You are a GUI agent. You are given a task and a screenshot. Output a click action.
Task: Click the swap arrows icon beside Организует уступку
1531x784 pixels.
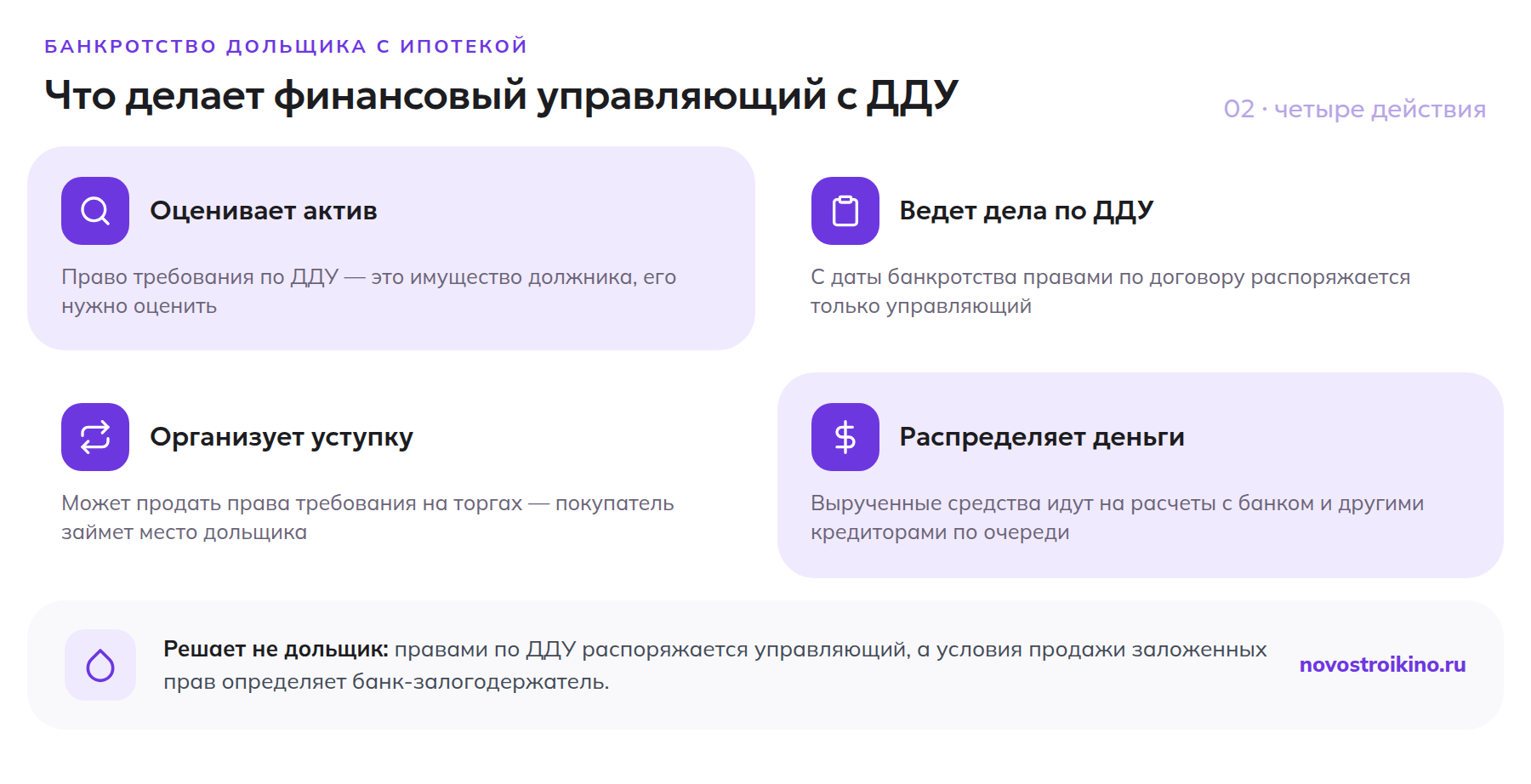[x=95, y=437]
